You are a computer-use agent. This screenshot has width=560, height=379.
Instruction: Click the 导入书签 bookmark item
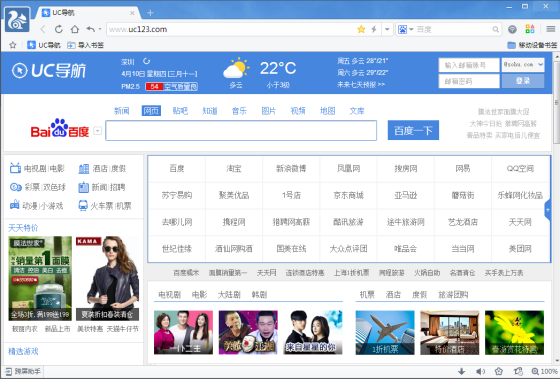pos(85,45)
